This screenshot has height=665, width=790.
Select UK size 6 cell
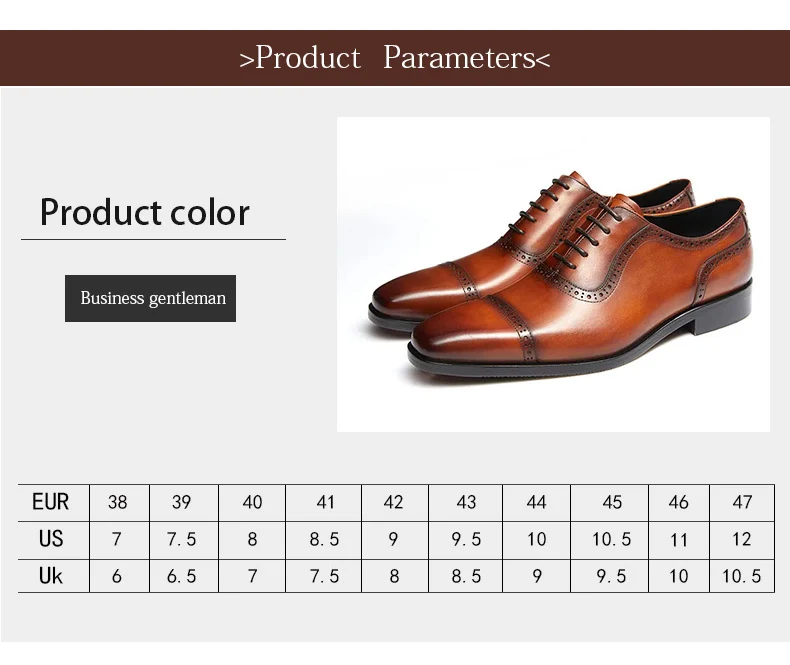[x=117, y=576]
